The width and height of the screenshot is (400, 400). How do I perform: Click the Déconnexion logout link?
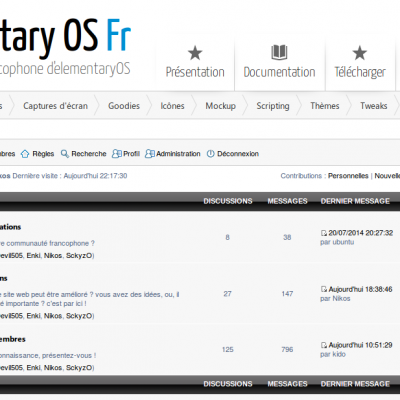(x=238, y=154)
